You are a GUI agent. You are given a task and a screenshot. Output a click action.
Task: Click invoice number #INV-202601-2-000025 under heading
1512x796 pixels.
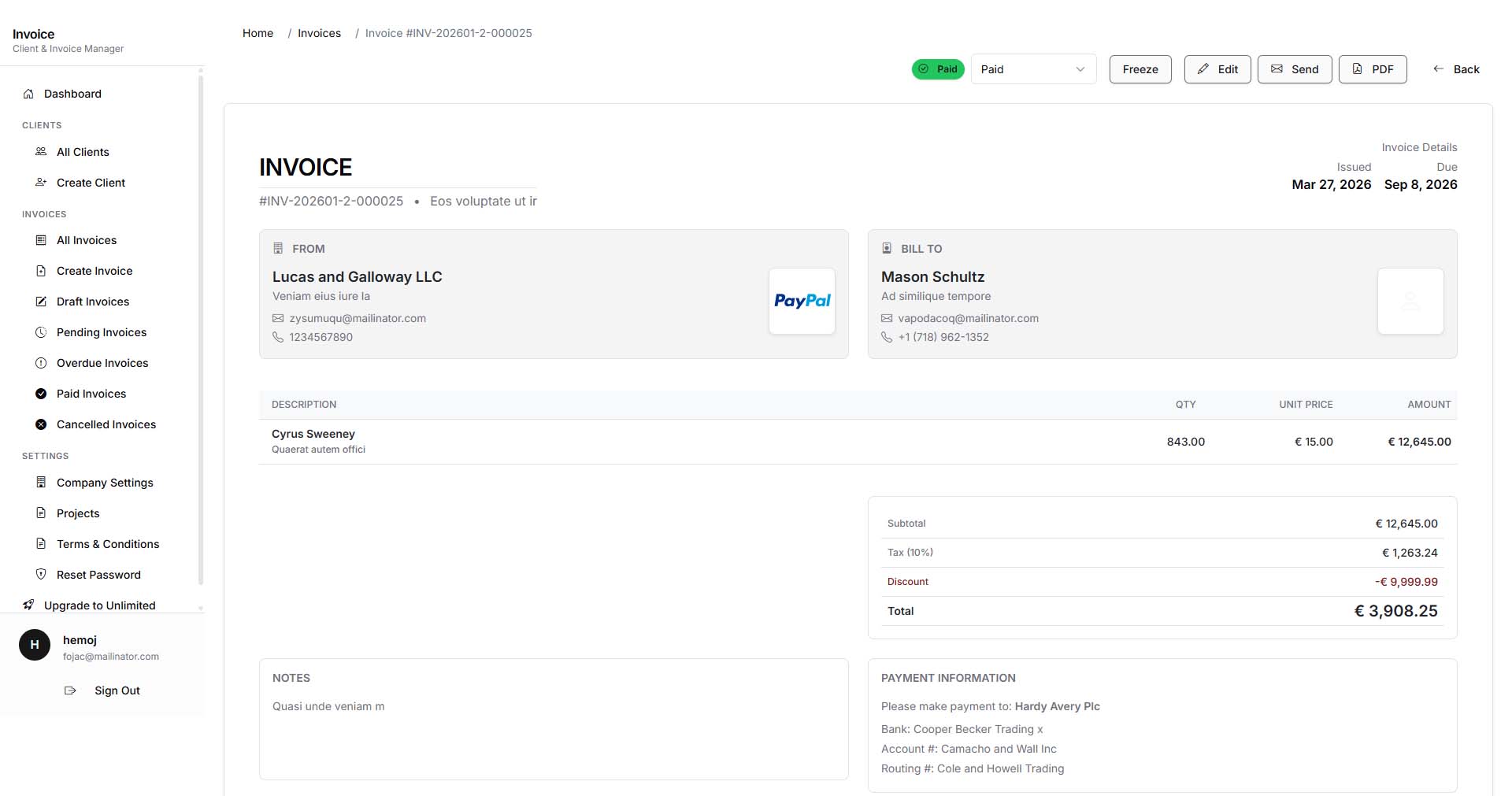coord(331,202)
